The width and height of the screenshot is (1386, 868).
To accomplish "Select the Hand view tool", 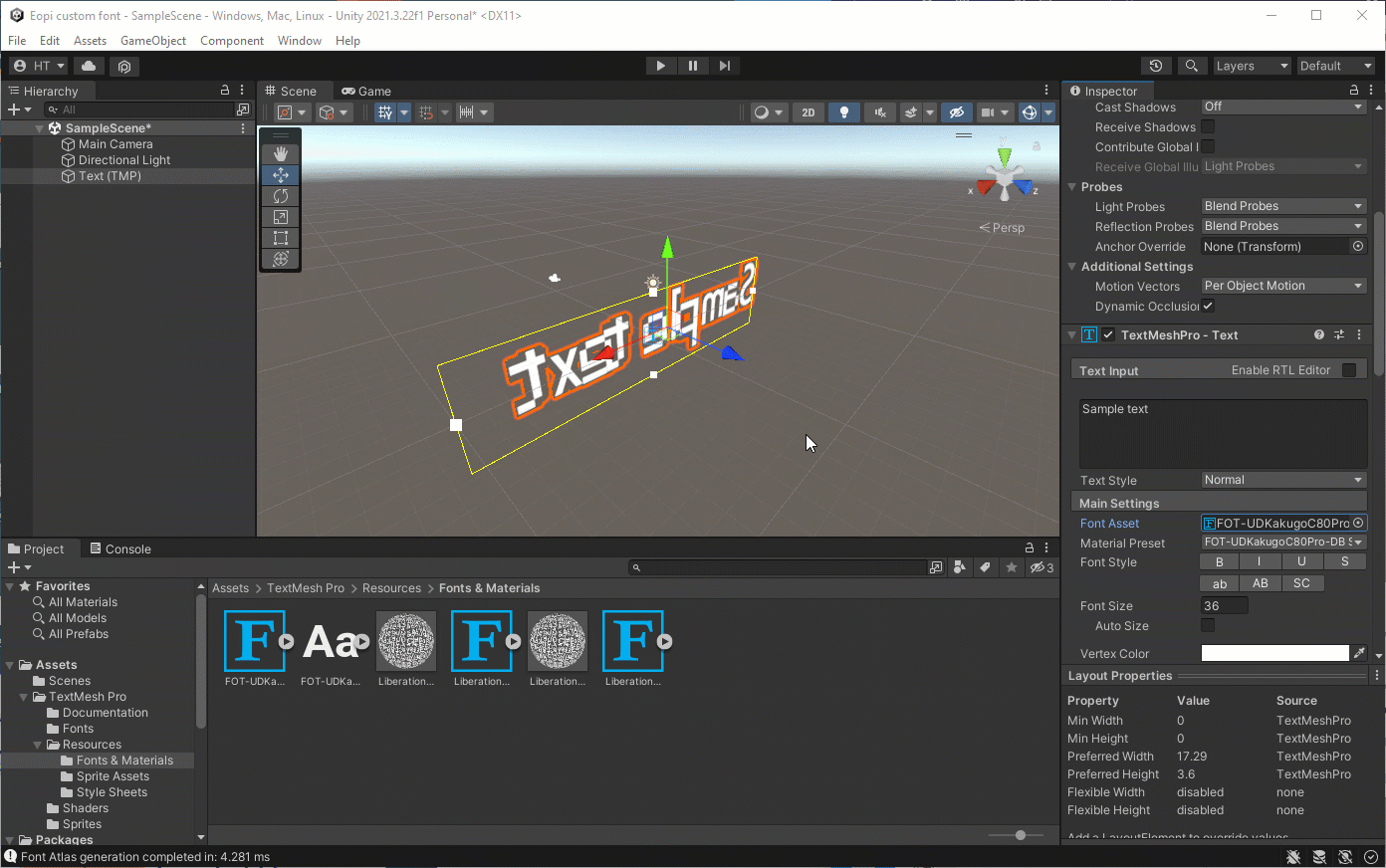I will coord(281,153).
